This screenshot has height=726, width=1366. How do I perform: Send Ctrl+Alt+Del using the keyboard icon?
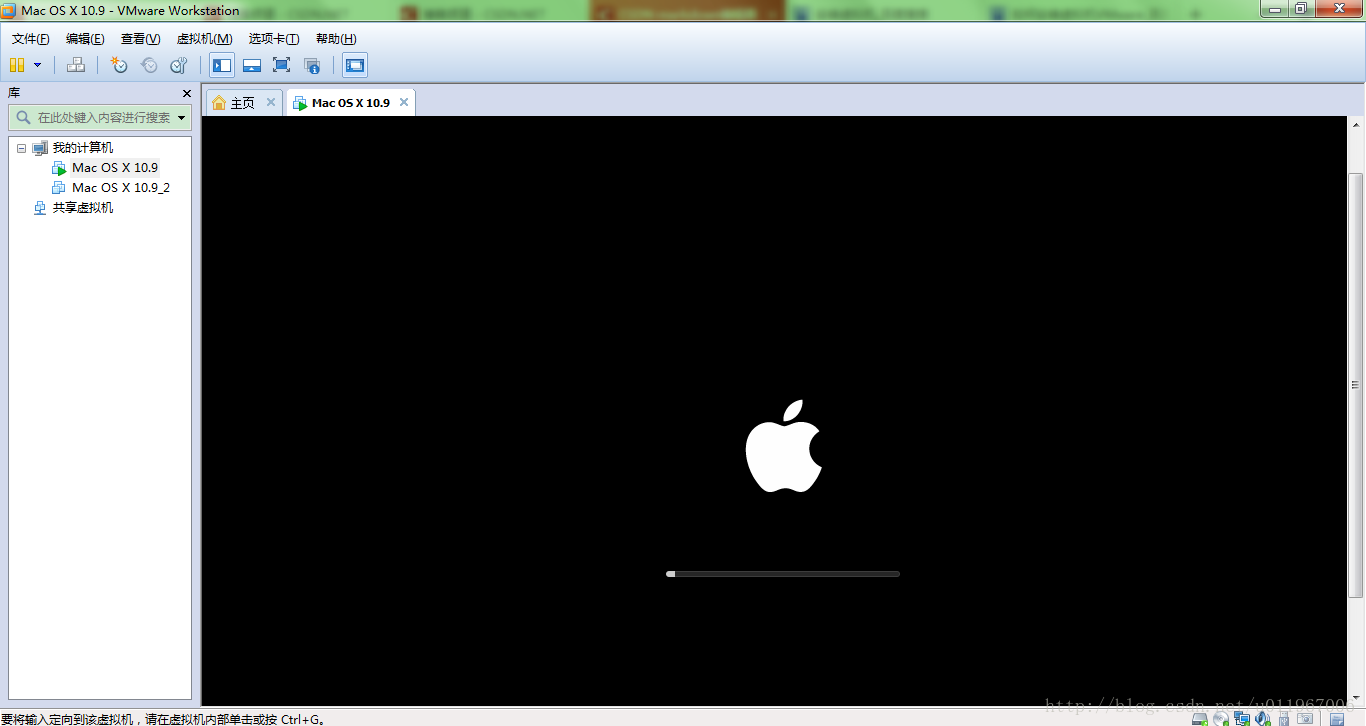pos(76,65)
